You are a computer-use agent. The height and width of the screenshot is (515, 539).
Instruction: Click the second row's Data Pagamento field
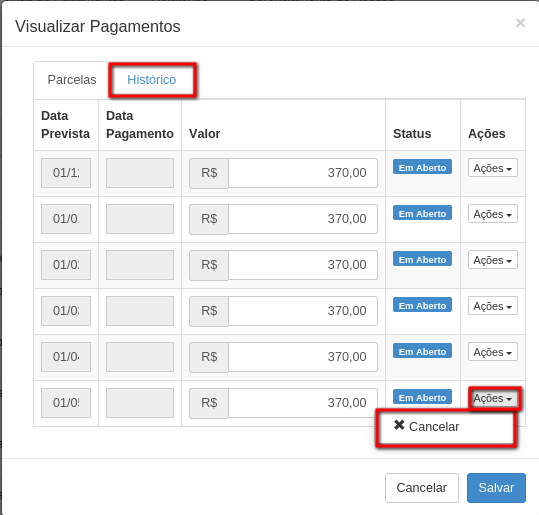(x=140, y=219)
